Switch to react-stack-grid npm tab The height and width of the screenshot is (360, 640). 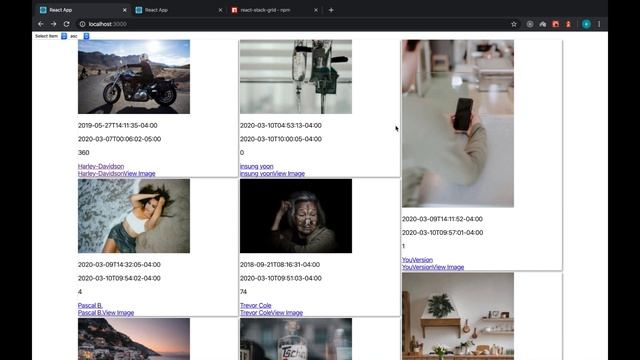[x=274, y=10]
